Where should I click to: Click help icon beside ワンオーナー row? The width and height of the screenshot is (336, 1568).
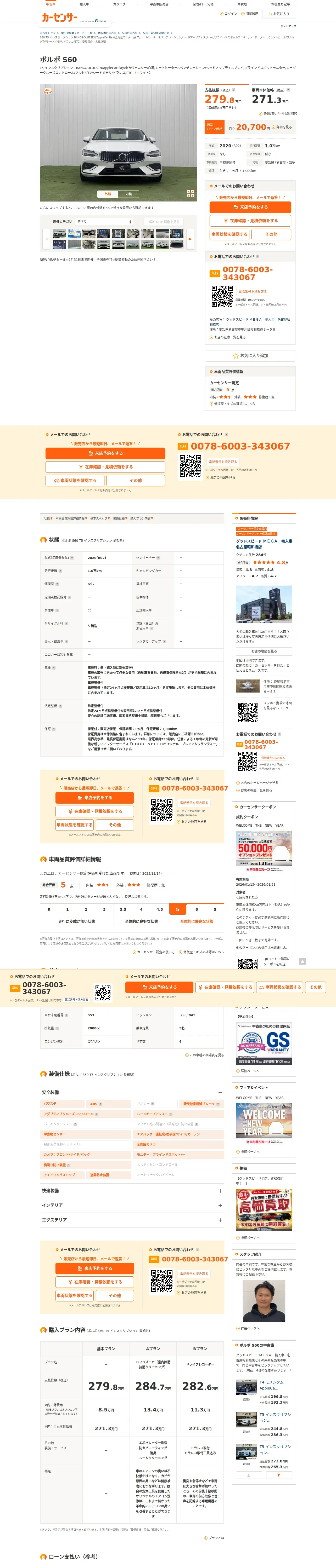(x=159, y=558)
